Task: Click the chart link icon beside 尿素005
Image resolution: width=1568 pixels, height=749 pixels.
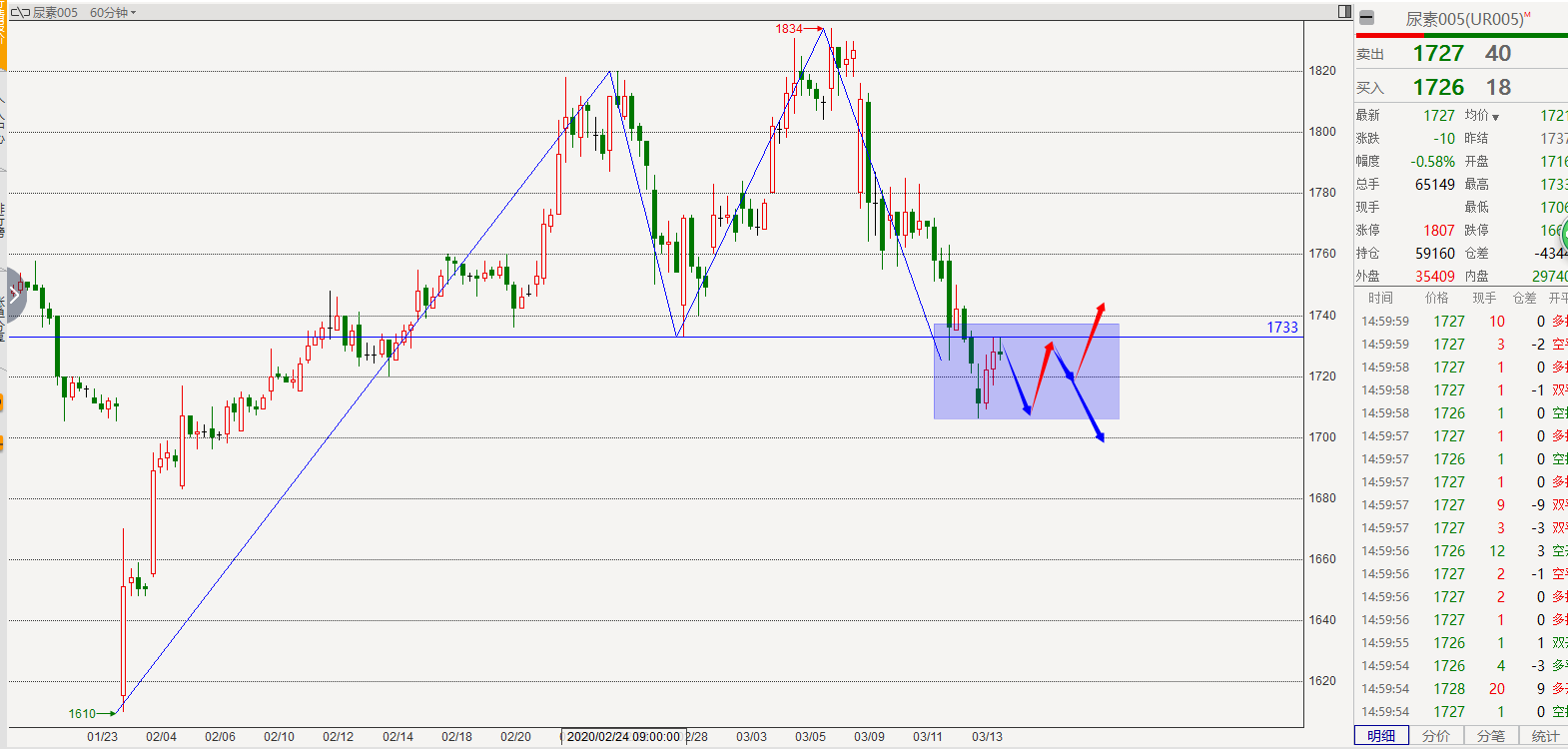Action: 20,12
